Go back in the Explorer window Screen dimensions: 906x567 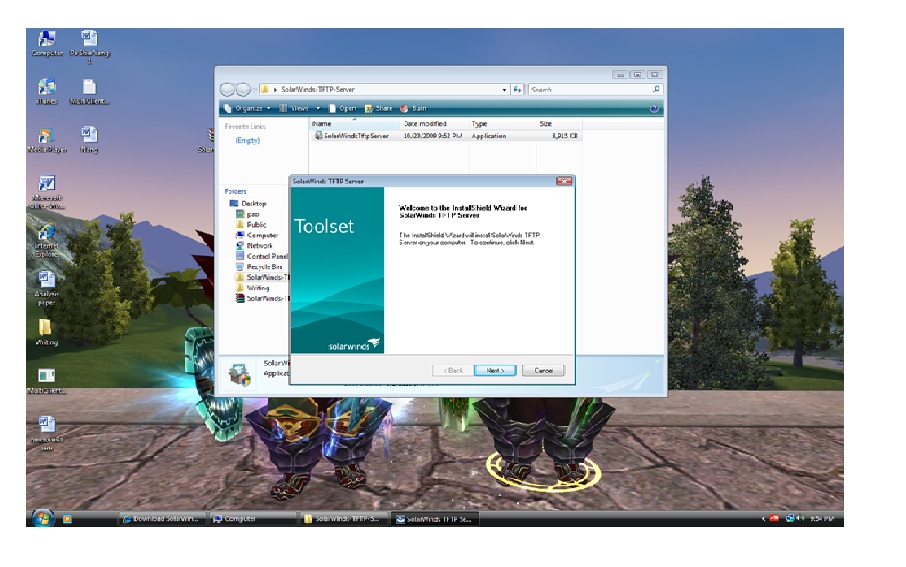pyautogui.click(x=228, y=90)
